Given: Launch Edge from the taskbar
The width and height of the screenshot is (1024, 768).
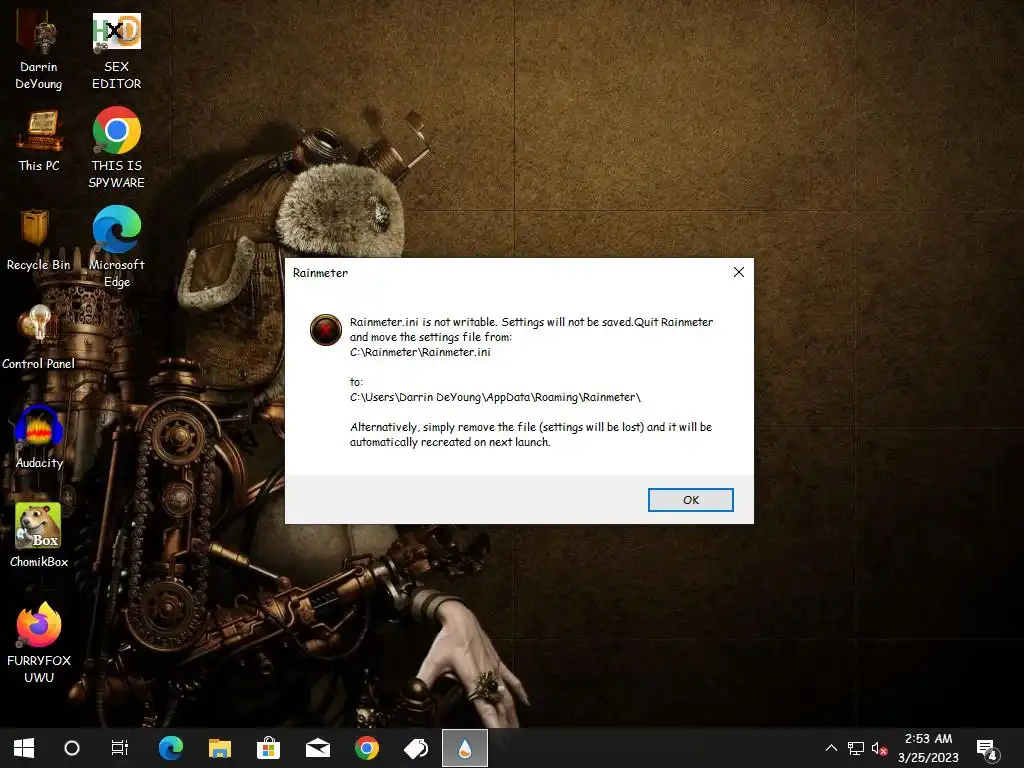Looking at the screenshot, I should (x=170, y=748).
